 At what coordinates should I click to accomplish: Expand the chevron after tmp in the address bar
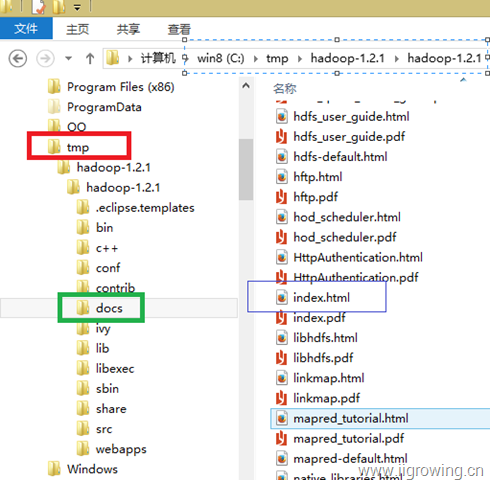(300, 59)
